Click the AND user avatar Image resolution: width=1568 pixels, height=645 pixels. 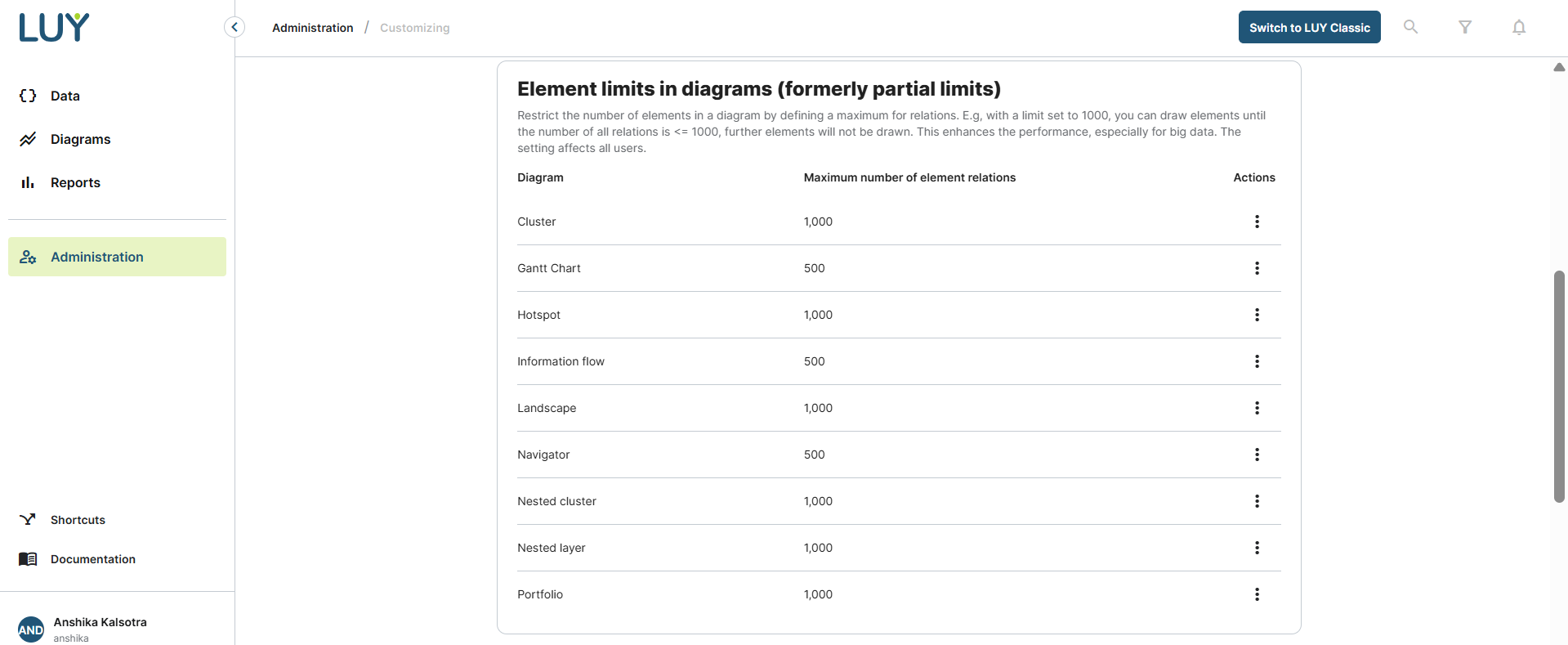pyautogui.click(x=31, y=629)
